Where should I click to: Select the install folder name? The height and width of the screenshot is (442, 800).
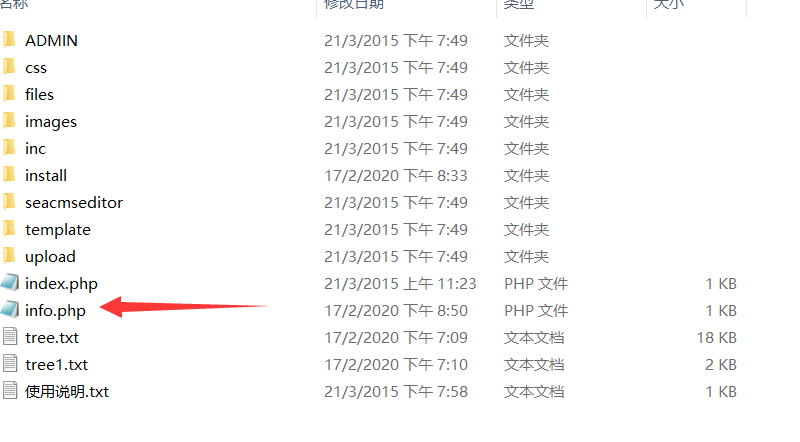pos(46,176)
